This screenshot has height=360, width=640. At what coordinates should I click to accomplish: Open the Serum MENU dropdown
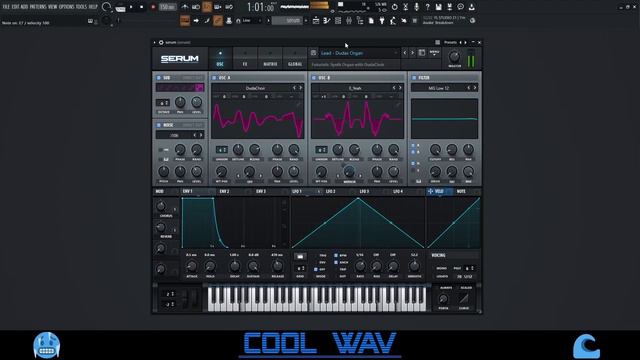pyautogui.click(x=434, y=53)
